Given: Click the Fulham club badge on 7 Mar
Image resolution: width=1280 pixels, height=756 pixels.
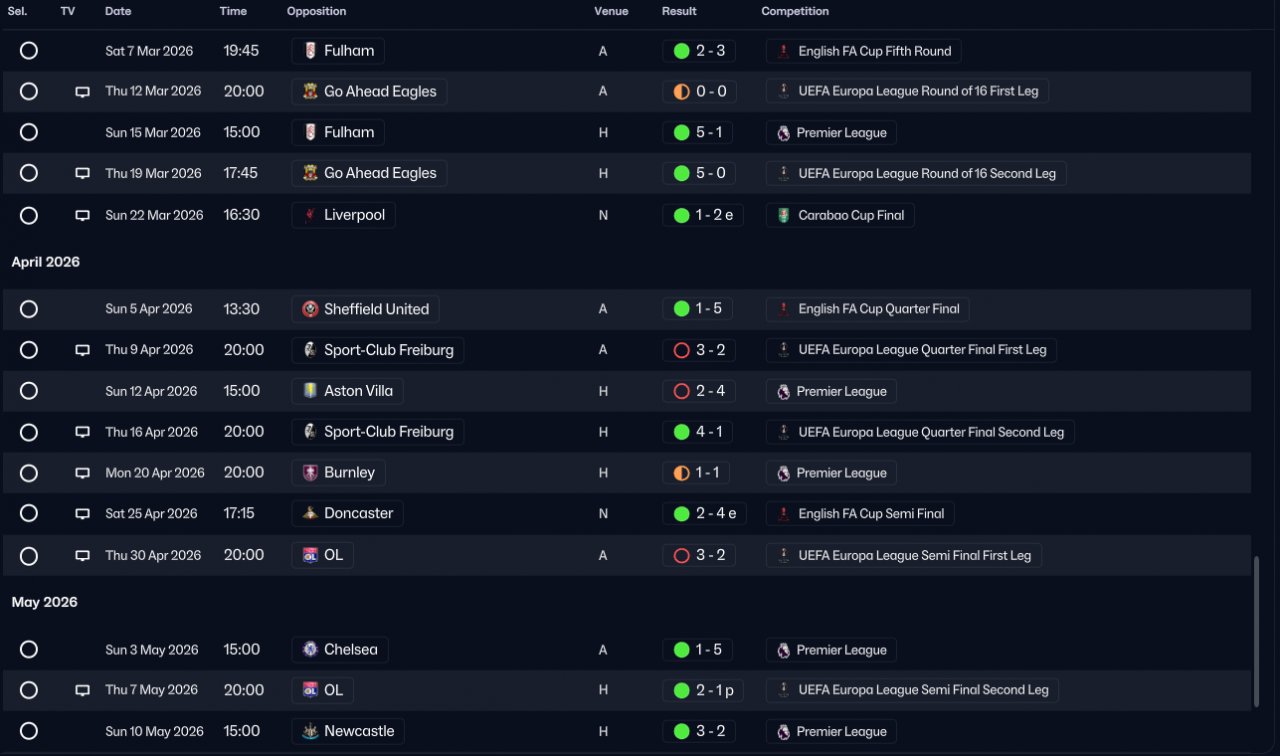Looking at the screenshot, I should tap(310, 51).
